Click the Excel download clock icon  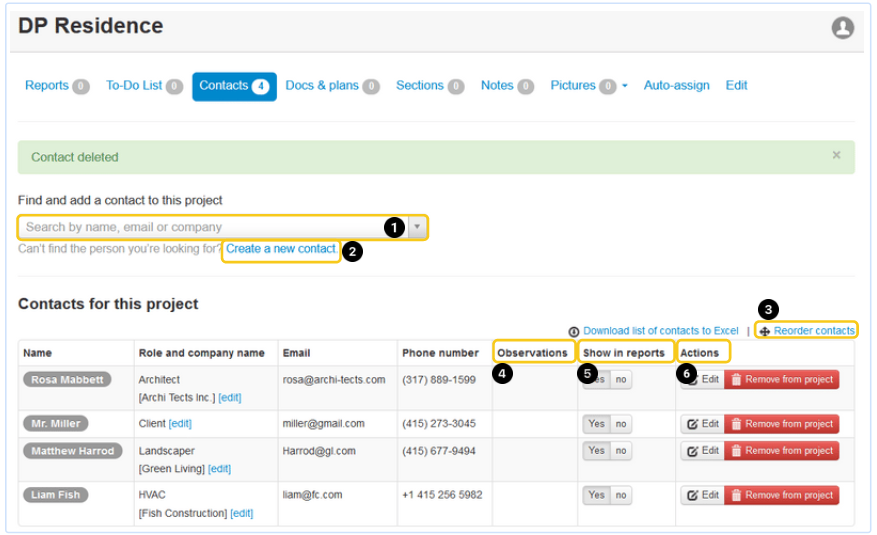[573, 332]
